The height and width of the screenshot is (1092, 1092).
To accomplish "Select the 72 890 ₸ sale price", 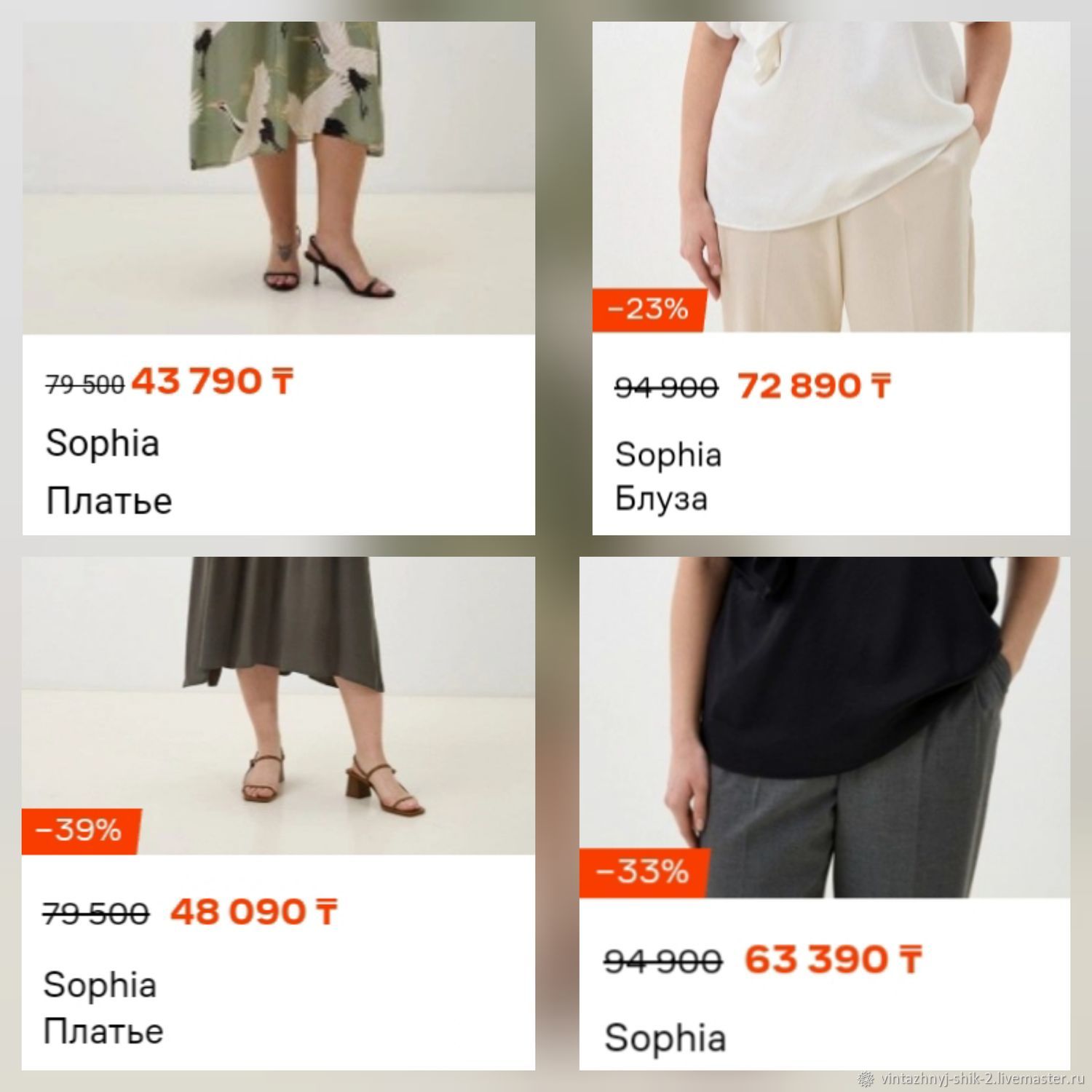I will click(814, 386).
